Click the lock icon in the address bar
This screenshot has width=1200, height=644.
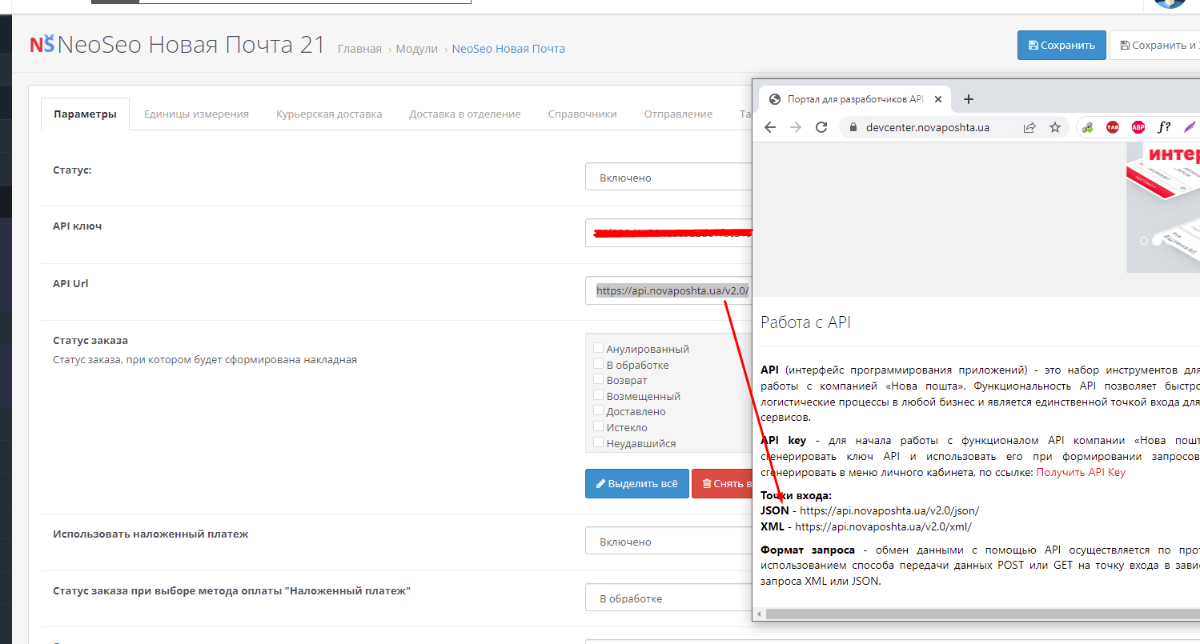coord(854,127)
